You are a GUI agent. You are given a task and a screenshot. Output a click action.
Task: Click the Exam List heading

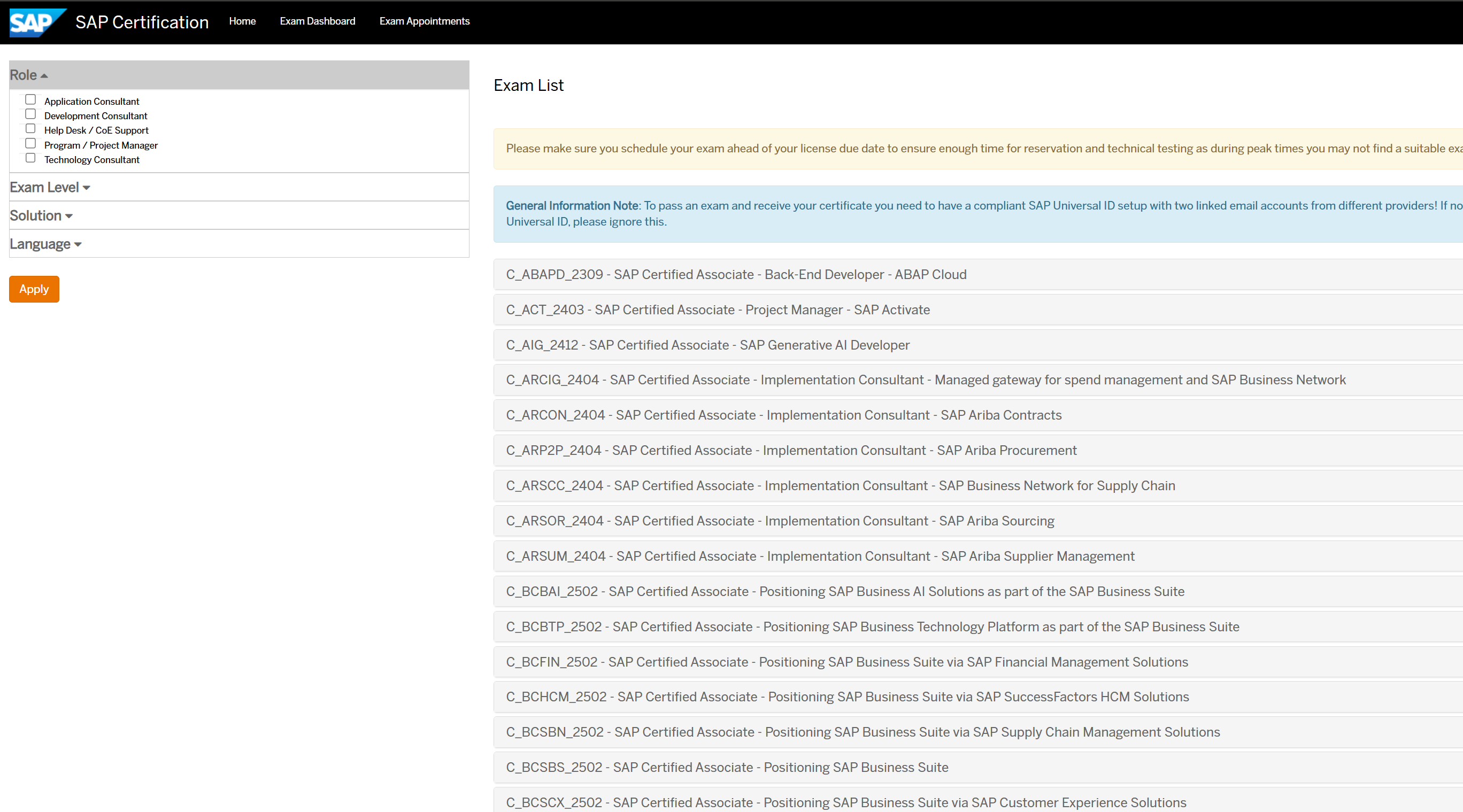click(528, 85)
